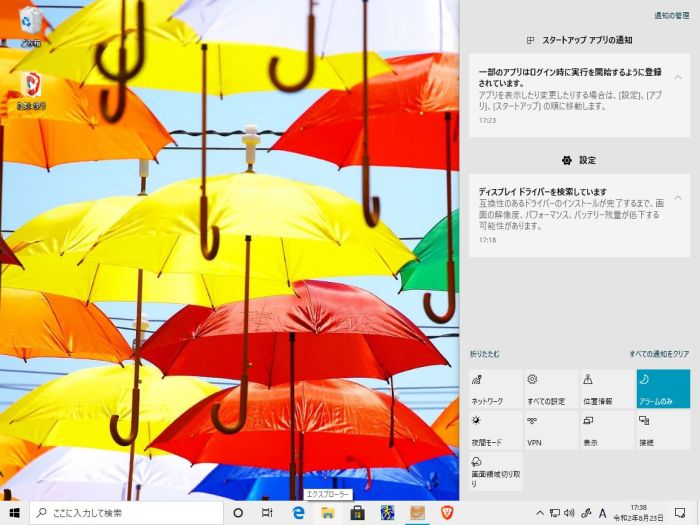Click the Cortana circle icon

pos(238,513)
